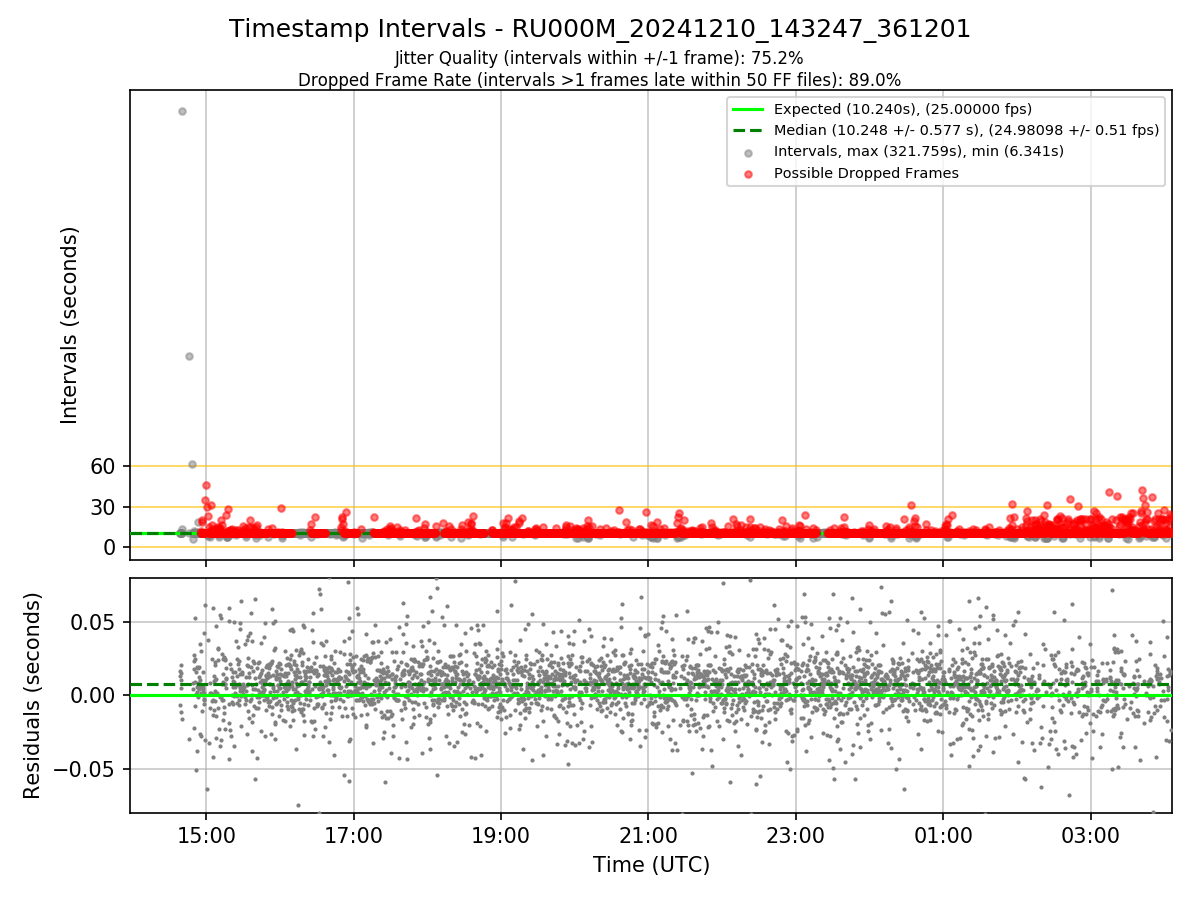Select the Dropped Frame Rate 89.0% subtitle line
Screen dimensions: 1200x900
tap(600, 80)
